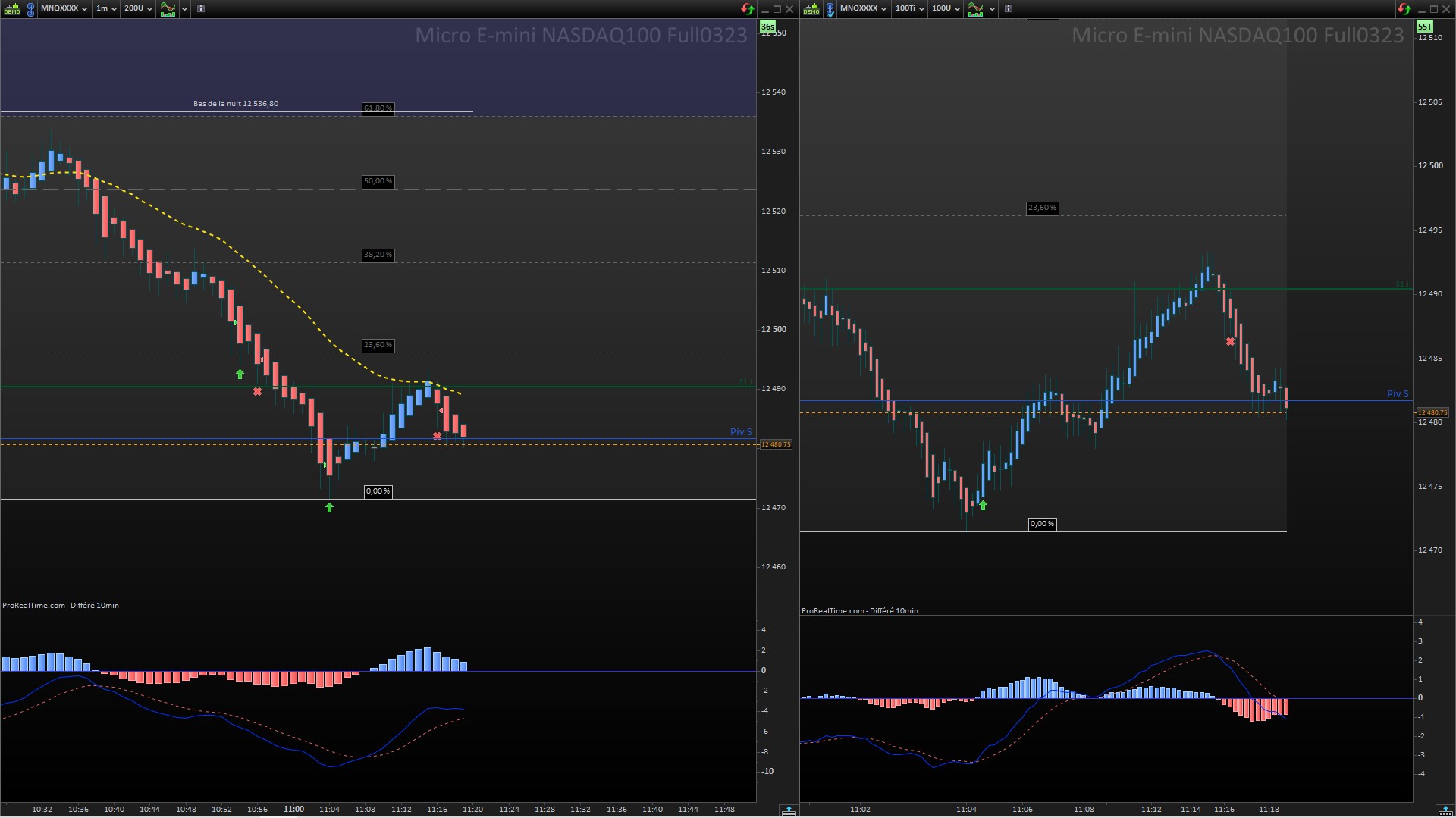Toggle the checked link icon on right chart
This screenshot has width=1456, height=818.
click(830, 9)
